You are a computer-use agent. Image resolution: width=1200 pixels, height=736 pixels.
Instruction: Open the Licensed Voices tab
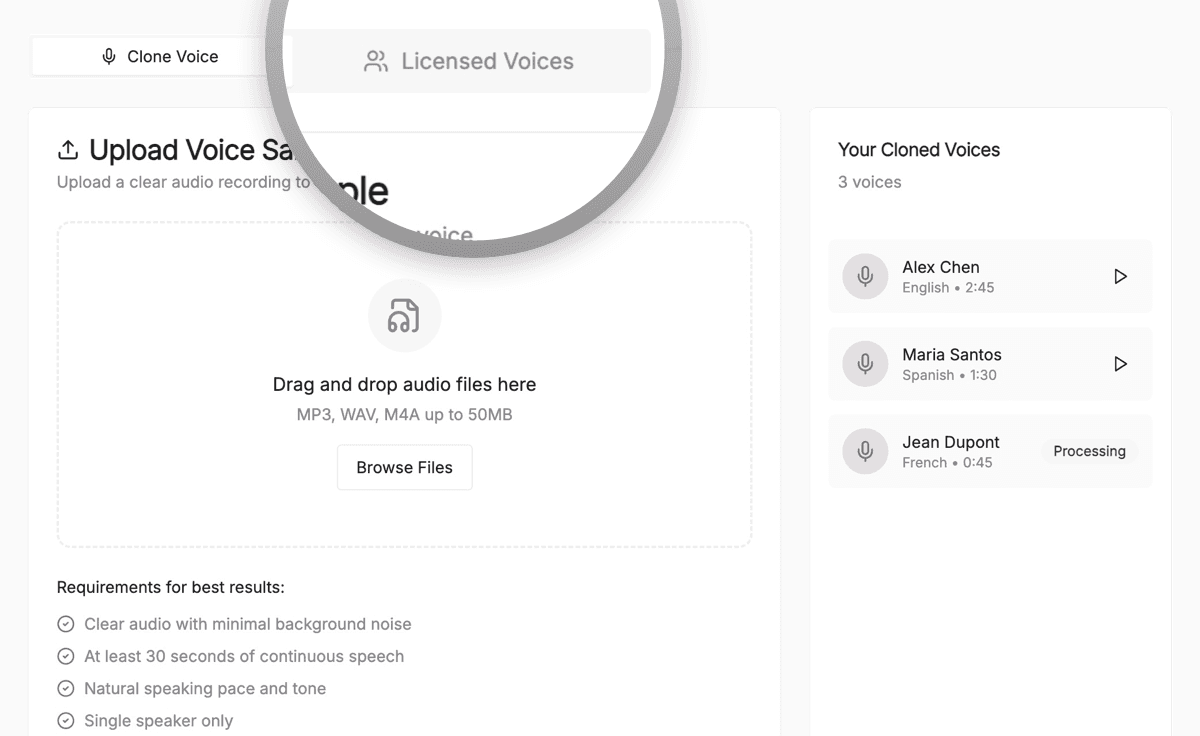470,61
